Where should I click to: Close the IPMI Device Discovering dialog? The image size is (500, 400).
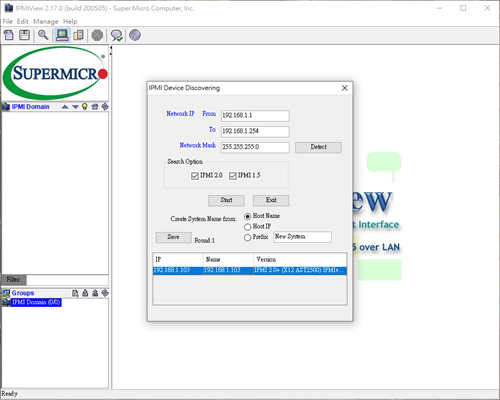click(x=345, y=88)
